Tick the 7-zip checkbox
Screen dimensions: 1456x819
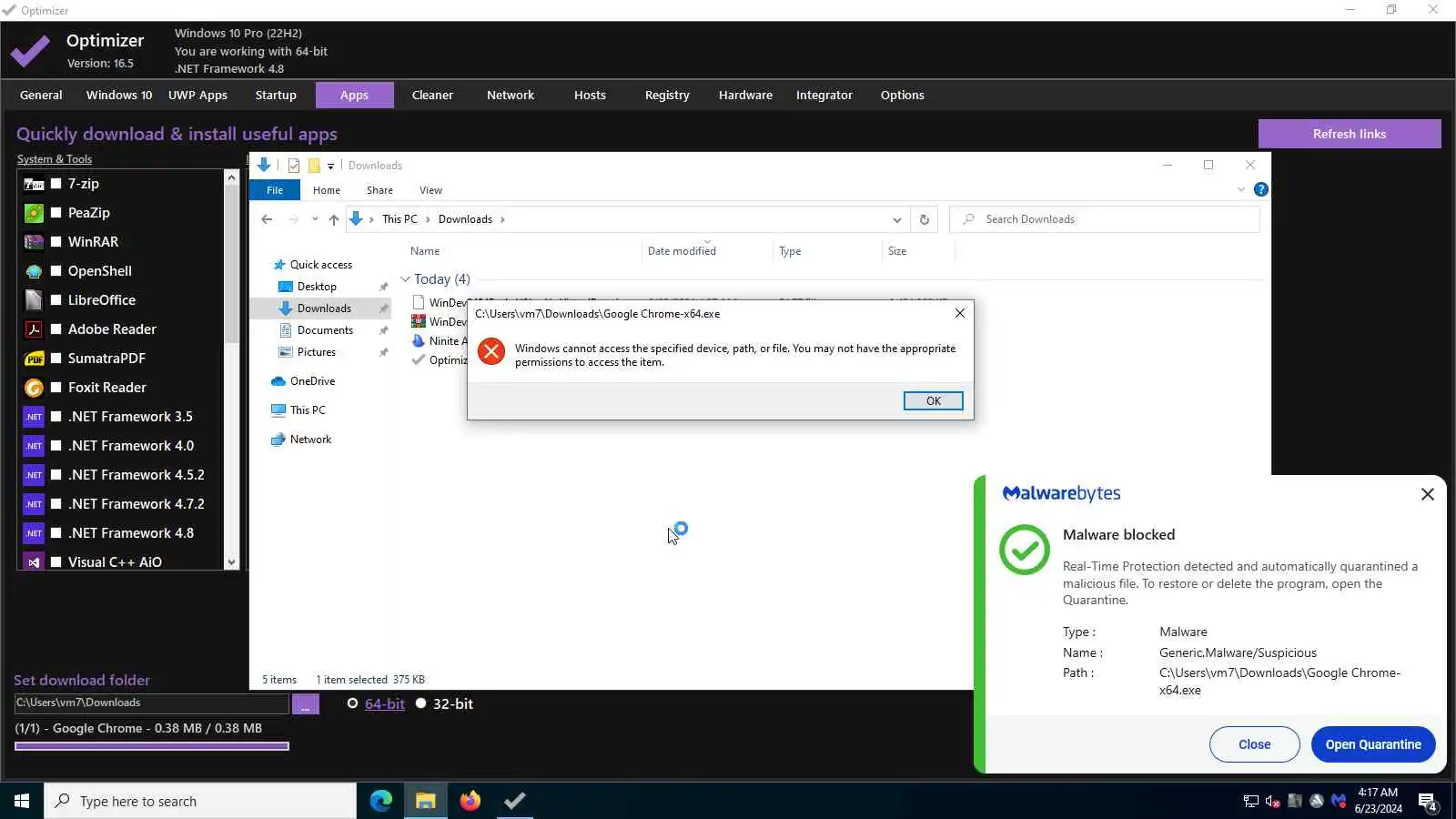click(x=56, y=184)
